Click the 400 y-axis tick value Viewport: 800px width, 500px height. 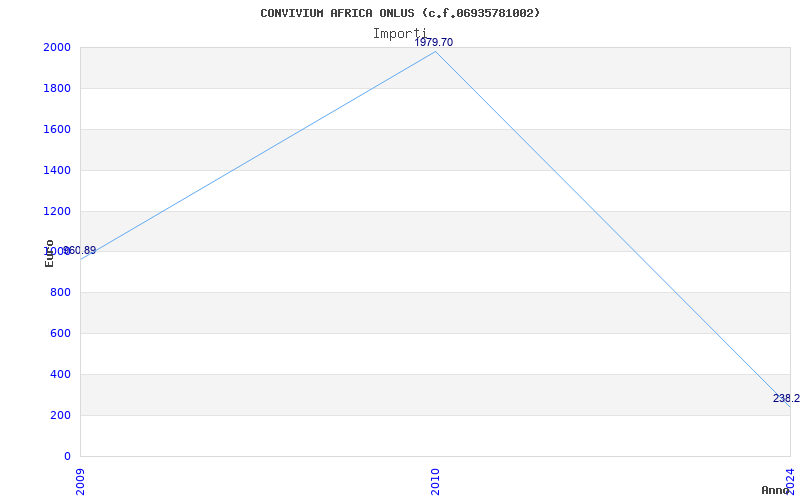click(60, 374)
